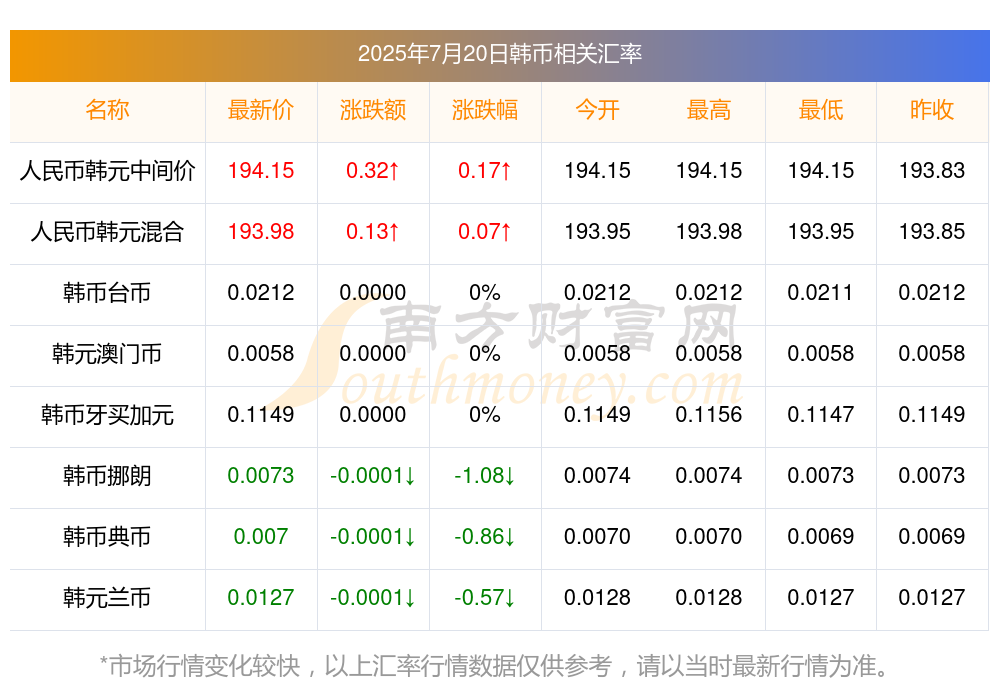The image size is (1000, 698).
Task: Click 昨收 0.0058 in 韩元澳门币 row
Action: (x=932, y=353)
